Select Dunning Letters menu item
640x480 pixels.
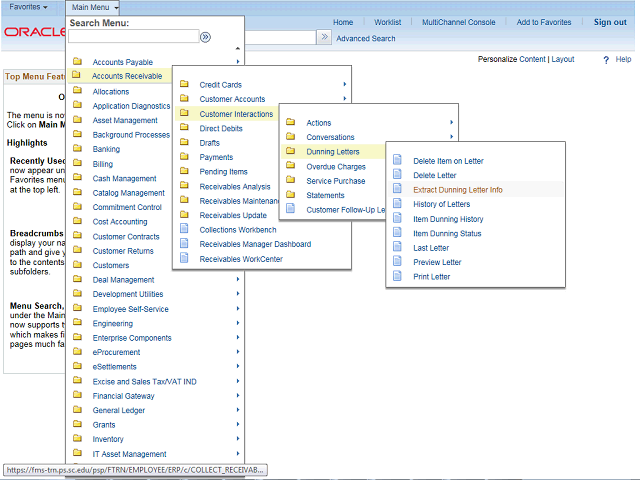[x=333, y=152]
